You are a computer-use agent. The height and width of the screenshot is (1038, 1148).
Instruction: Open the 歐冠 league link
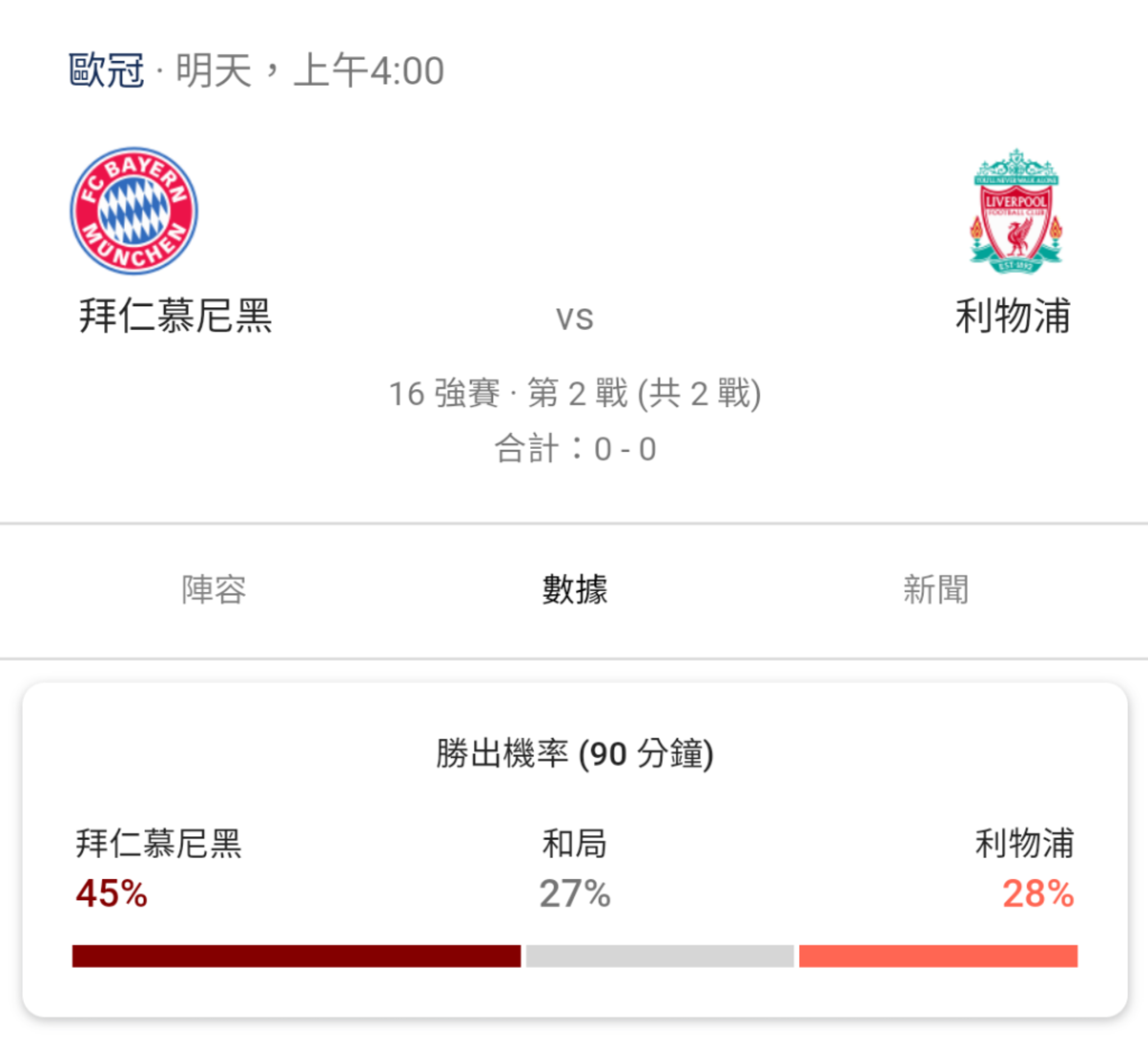(x=107, y=71)
